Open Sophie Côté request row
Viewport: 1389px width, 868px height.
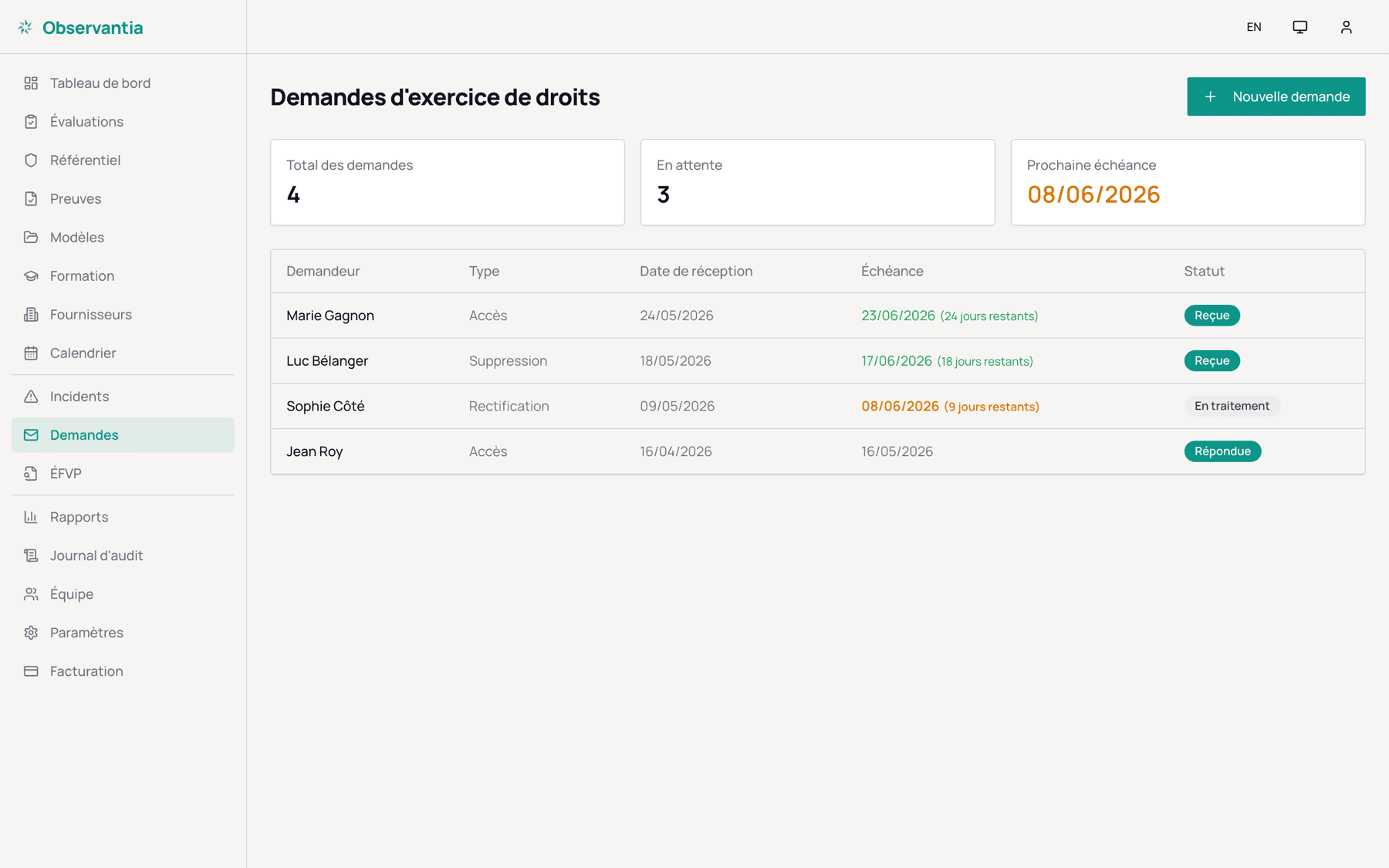pos(818,406)
